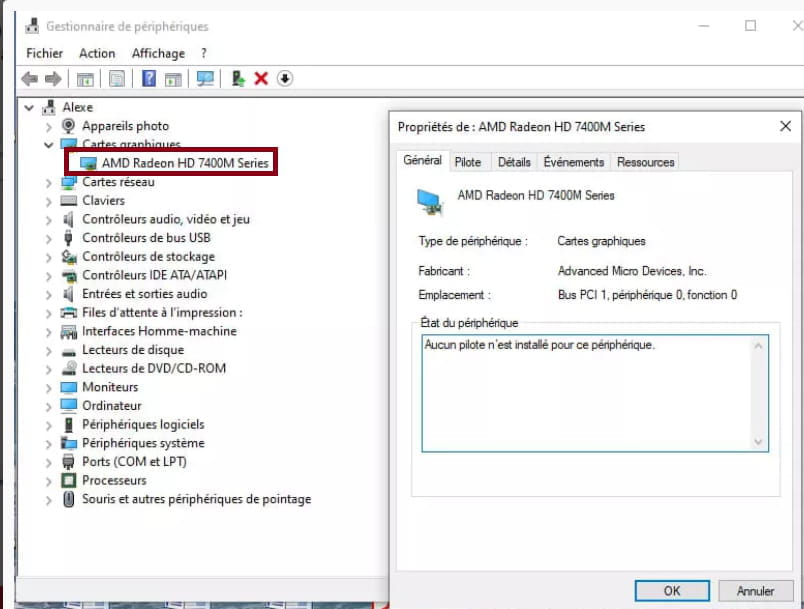Click the Properties sheet toolbar icon

(117, 79)
